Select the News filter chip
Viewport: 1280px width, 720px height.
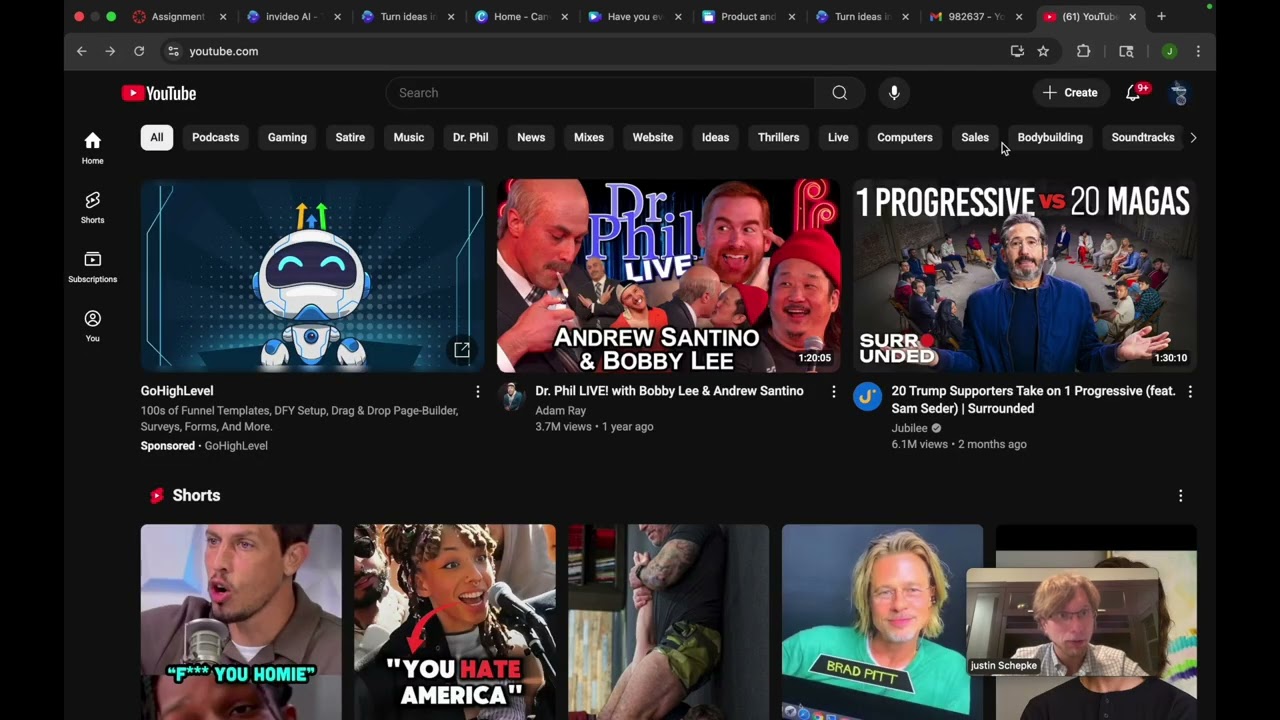tap(531, 137)
